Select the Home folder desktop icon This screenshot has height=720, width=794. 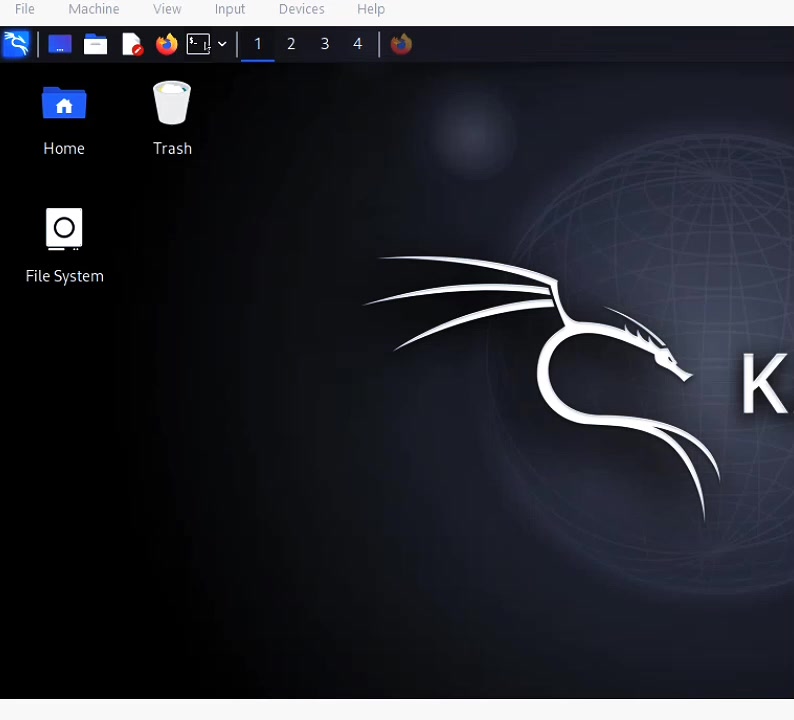point(64,104)
